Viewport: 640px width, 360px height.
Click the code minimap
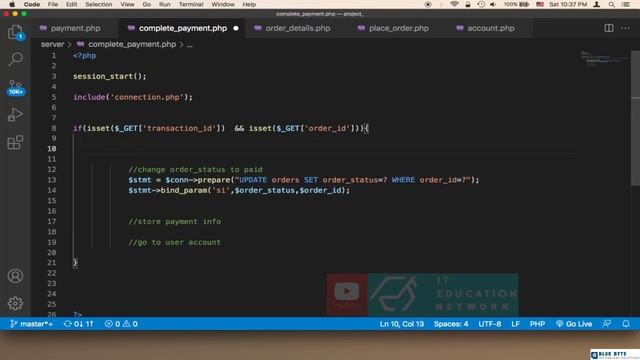pyautogui.click(x=604, y=59)
